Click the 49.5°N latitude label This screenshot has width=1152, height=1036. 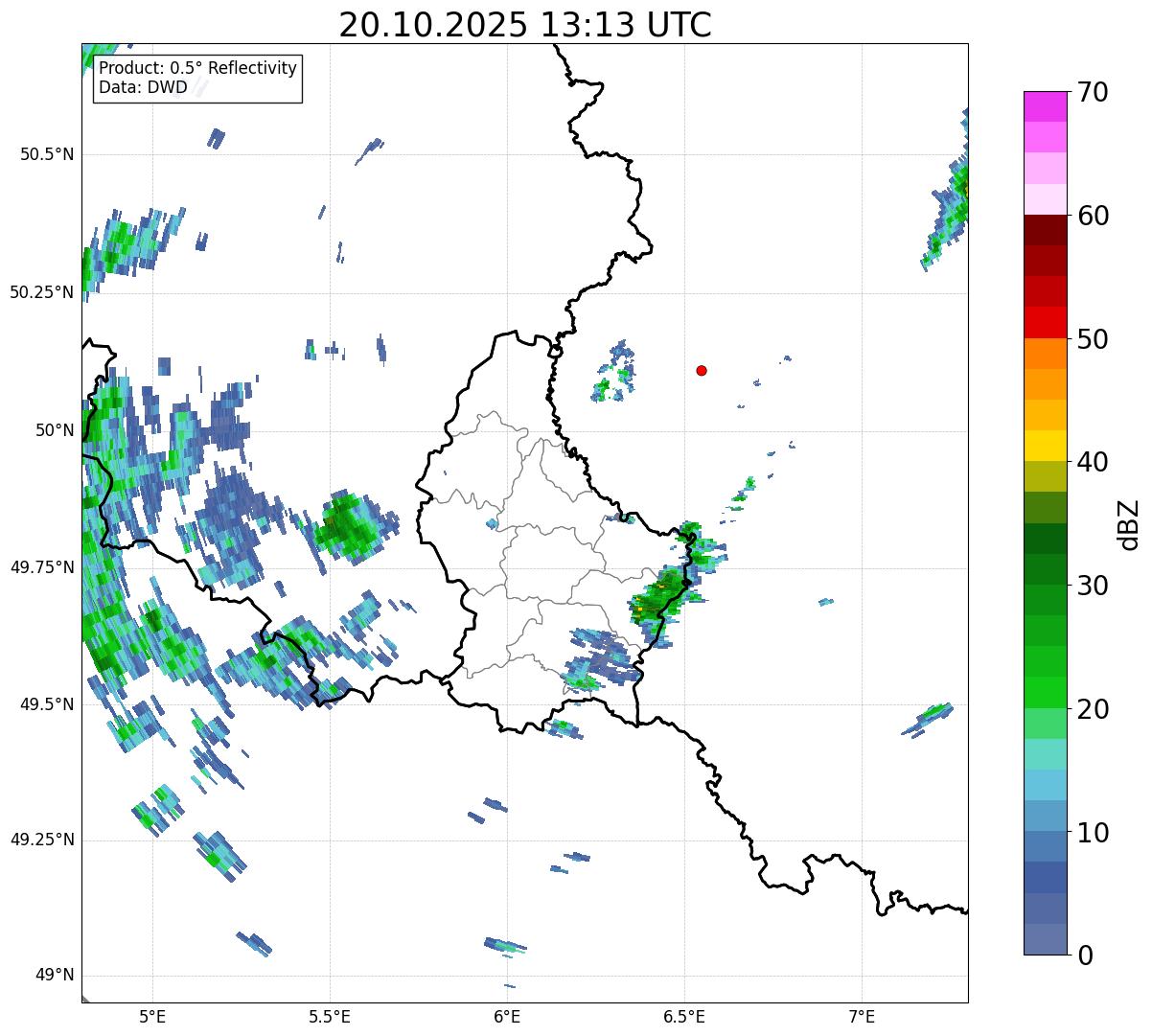[47, 704]
